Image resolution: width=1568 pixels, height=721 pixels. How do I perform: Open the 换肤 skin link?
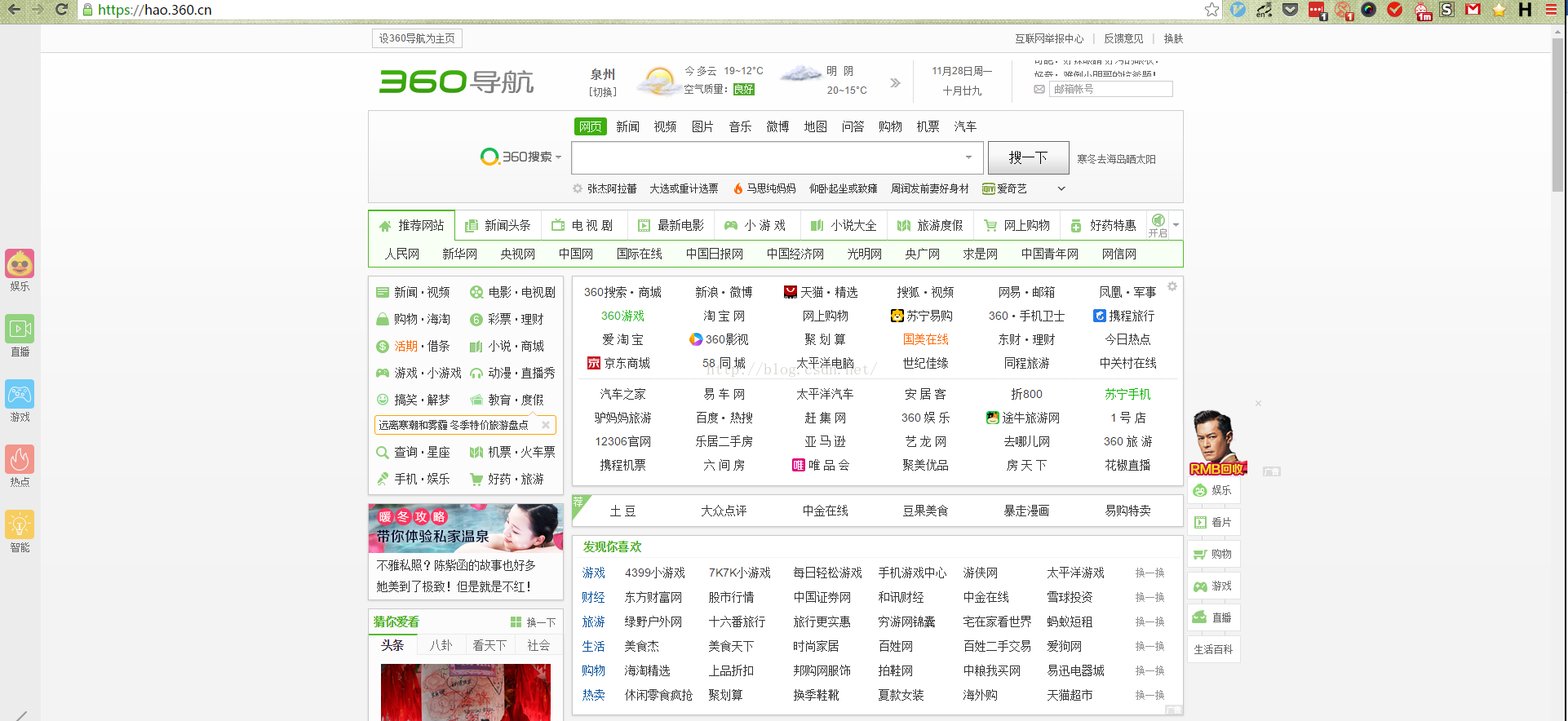1173,38
